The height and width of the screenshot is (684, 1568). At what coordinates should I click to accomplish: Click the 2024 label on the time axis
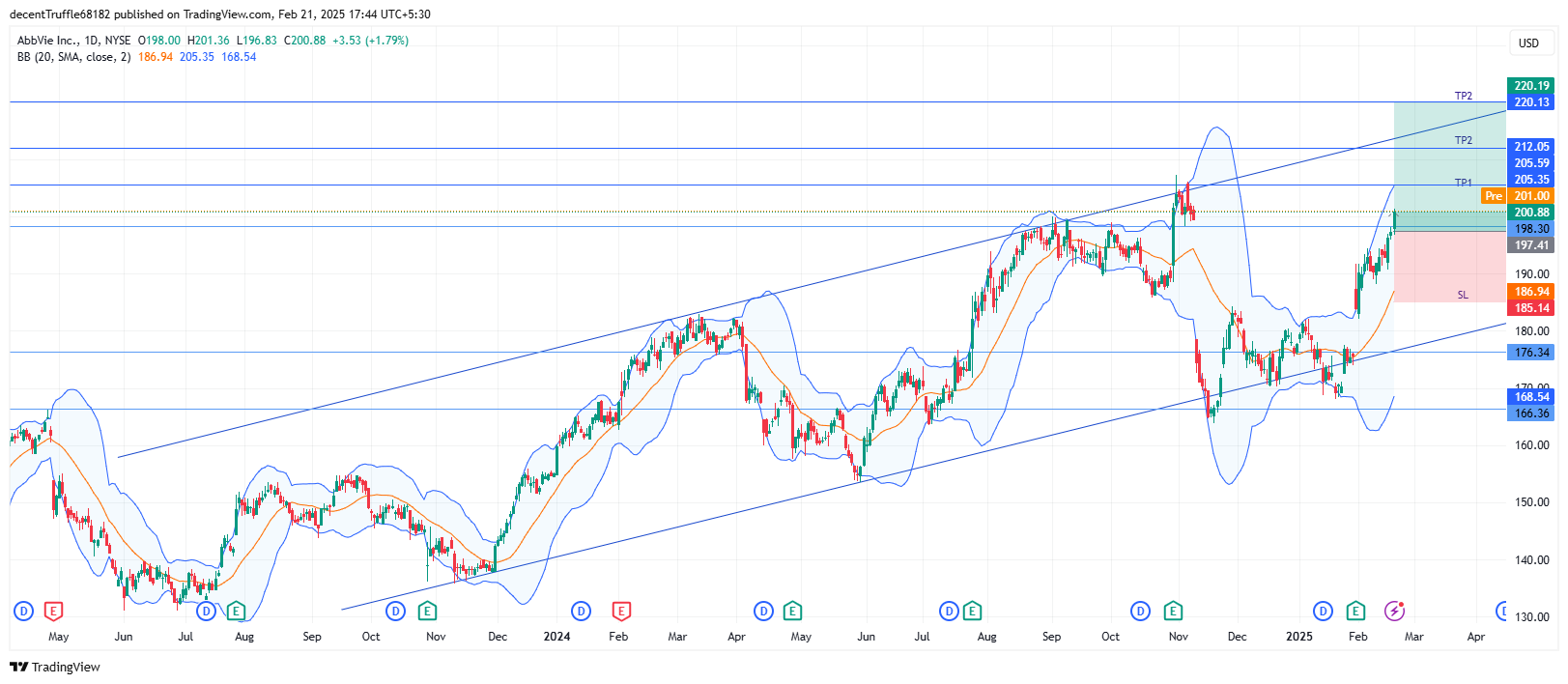click(556, 637)
